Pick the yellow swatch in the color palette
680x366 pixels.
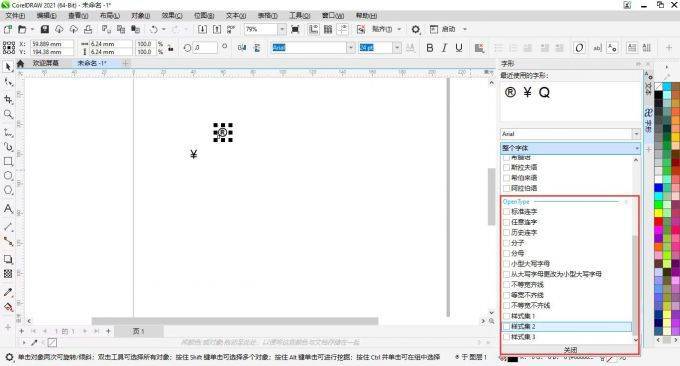(x=658, y=212)
